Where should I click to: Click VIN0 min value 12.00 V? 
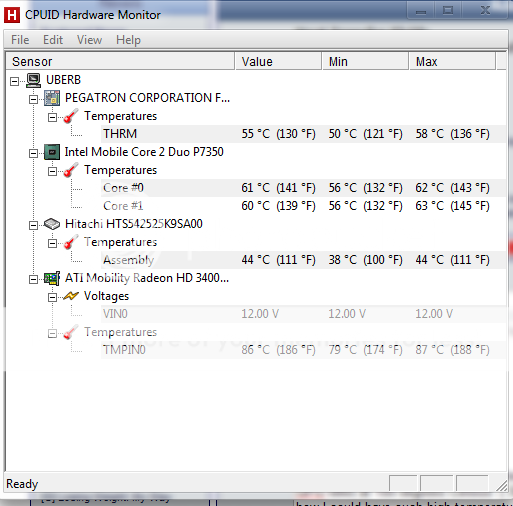[x=347, y=314]
